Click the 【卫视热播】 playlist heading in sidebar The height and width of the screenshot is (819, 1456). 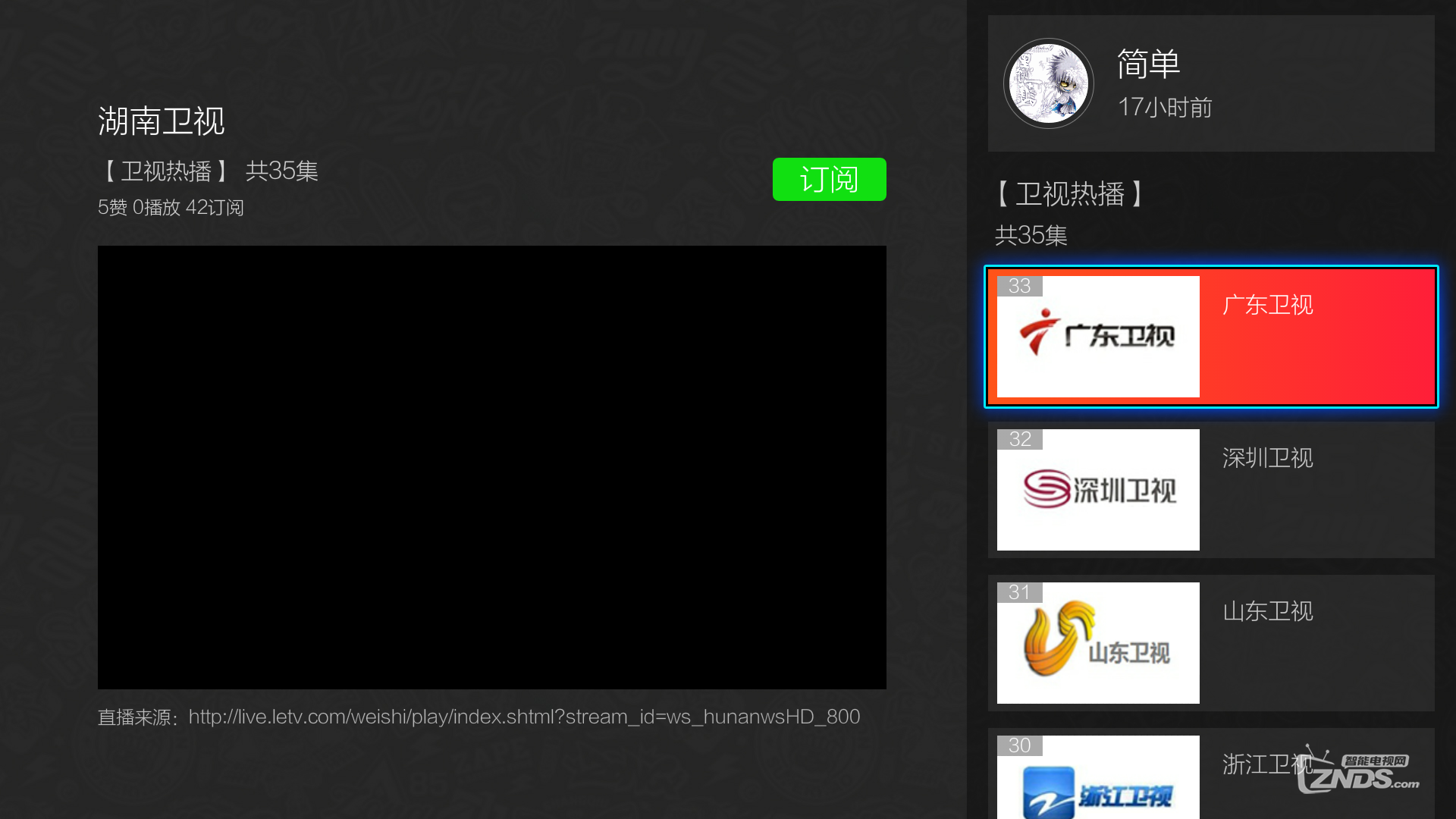(x=1069, y=194)
